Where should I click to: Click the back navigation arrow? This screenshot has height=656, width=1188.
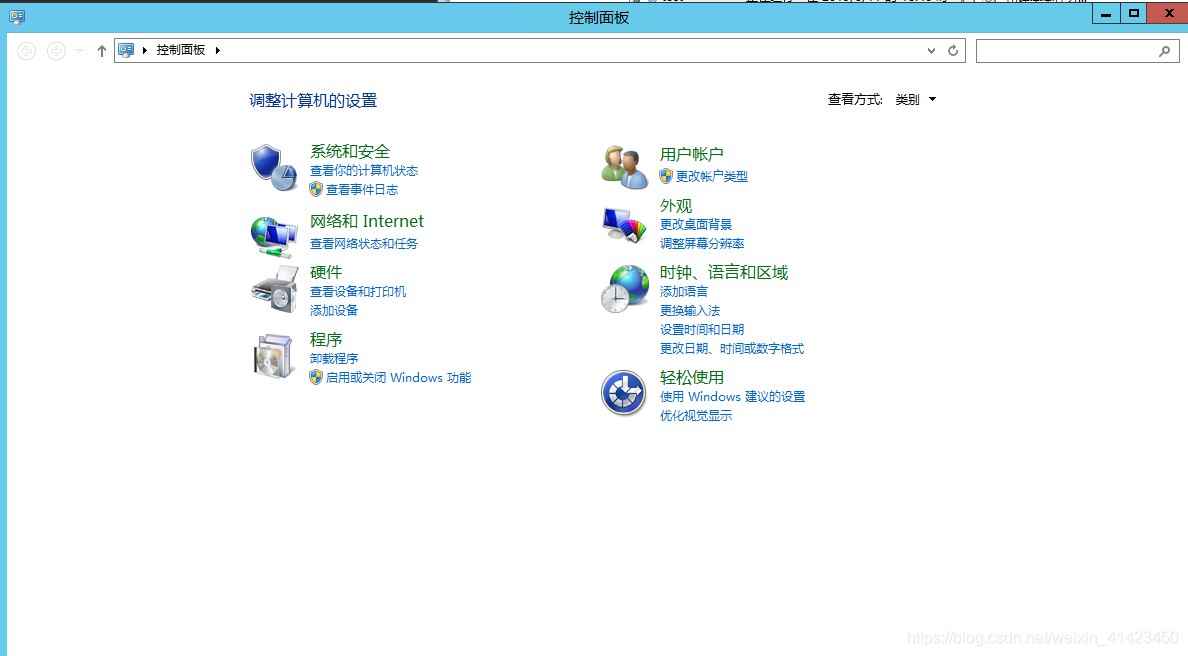tap(27, 51)
